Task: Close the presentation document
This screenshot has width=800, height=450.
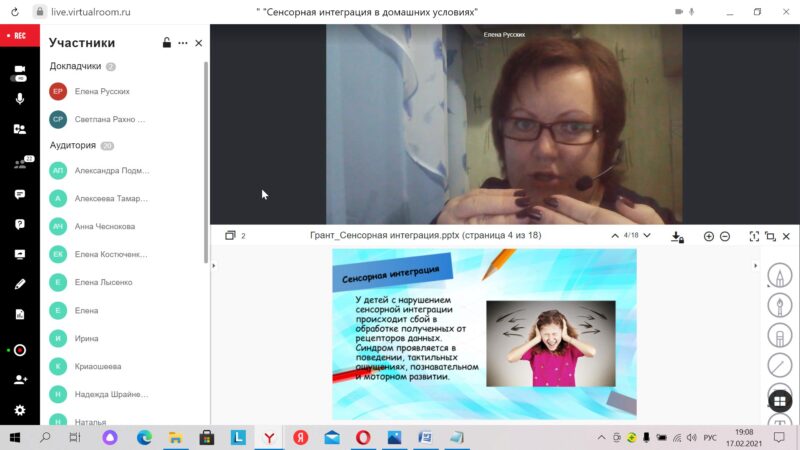Action: (x=786, y=236)
